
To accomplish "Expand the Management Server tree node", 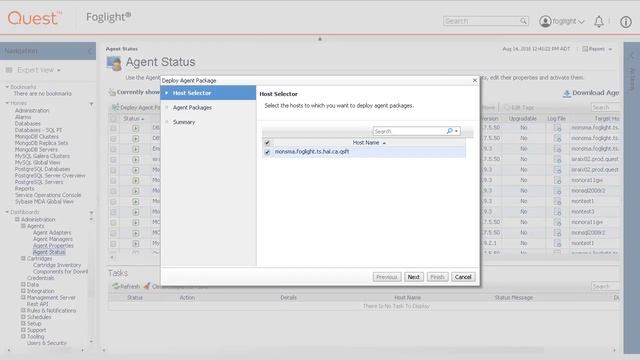I will click(23, 298).
